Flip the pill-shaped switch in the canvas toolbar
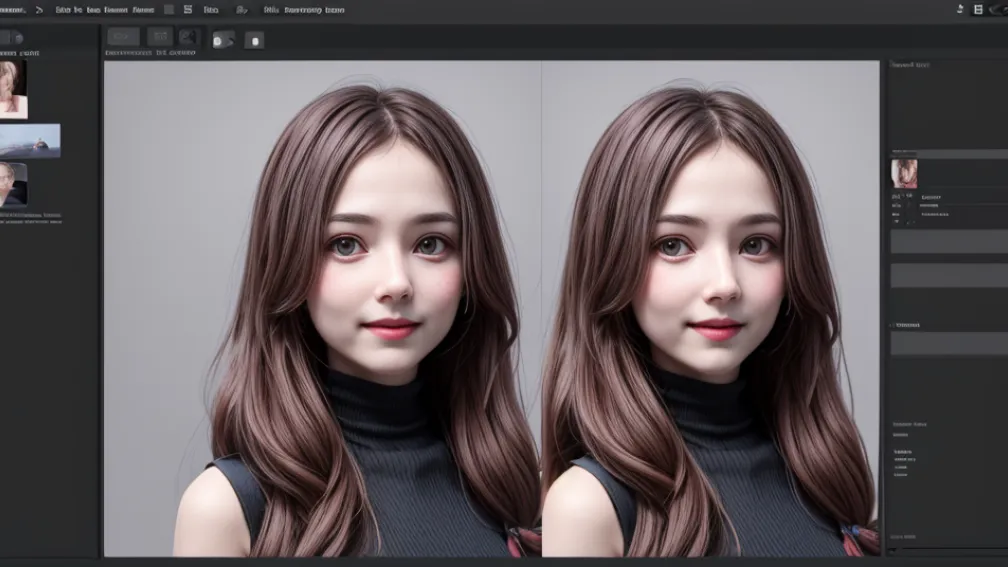Viewport: 1008px width, 567px height. [x=223, y=40]
